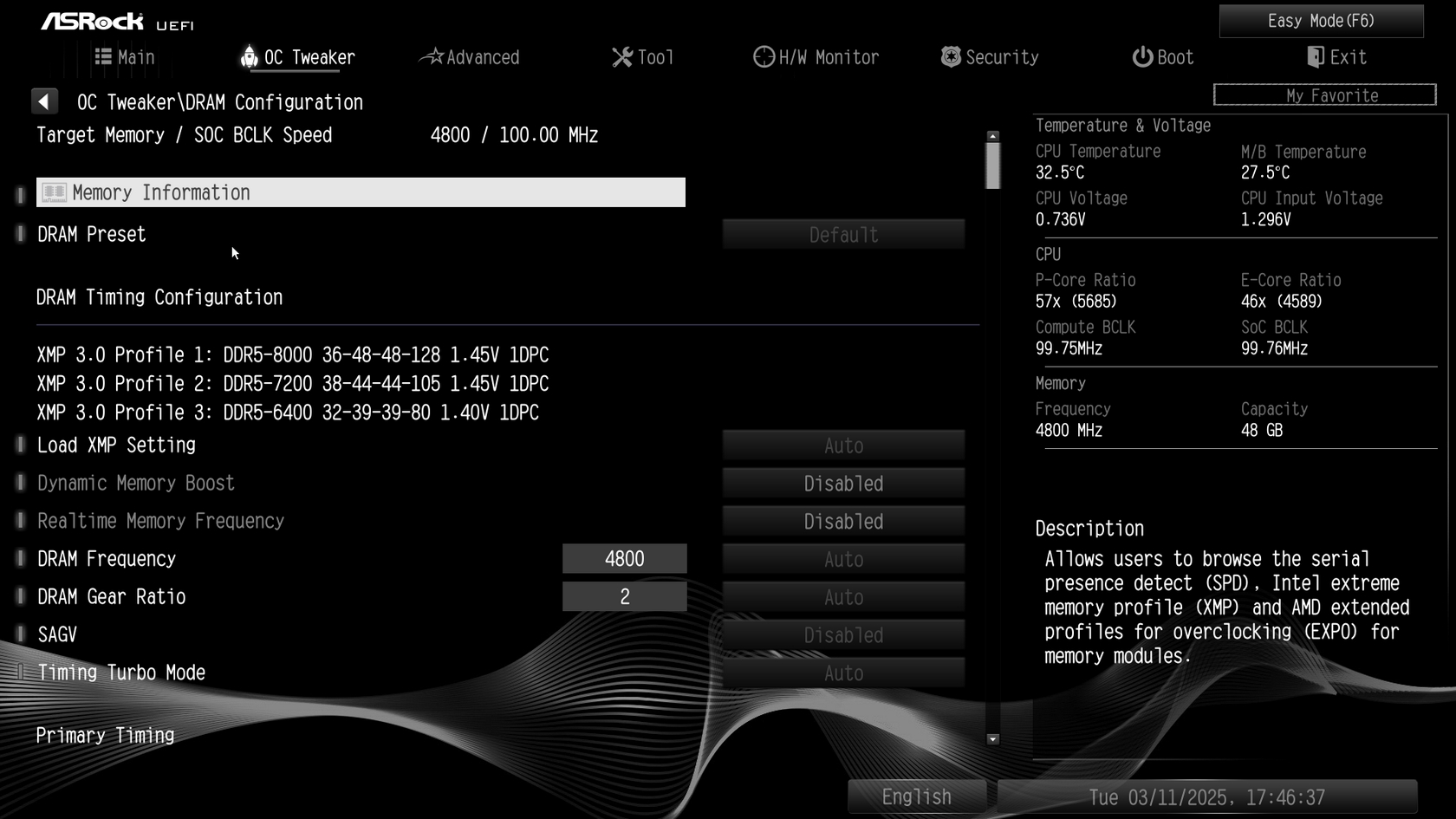Open the Load XMP Setting Auto dropdown

tap(843, 445)
